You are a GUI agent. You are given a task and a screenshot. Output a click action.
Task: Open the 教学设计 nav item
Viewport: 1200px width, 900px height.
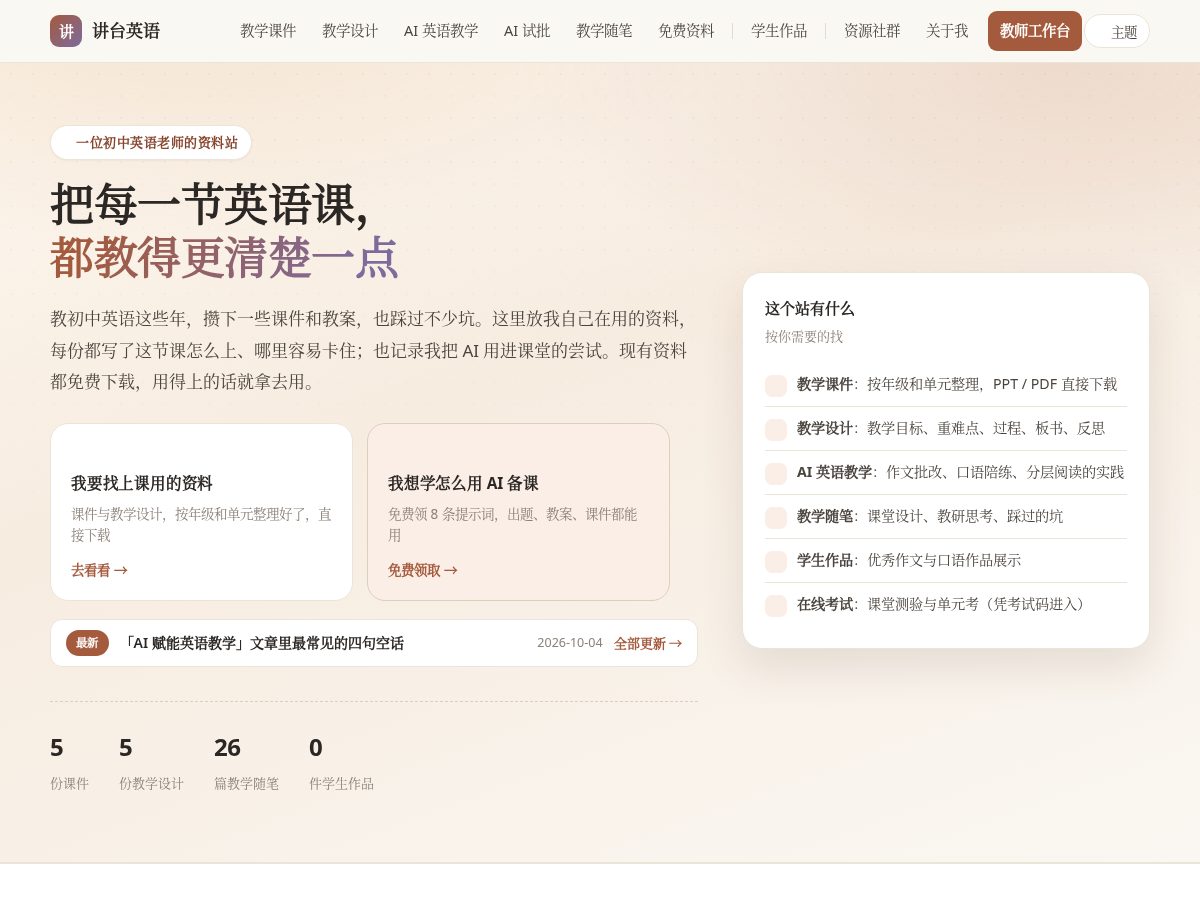coord(350,31)
